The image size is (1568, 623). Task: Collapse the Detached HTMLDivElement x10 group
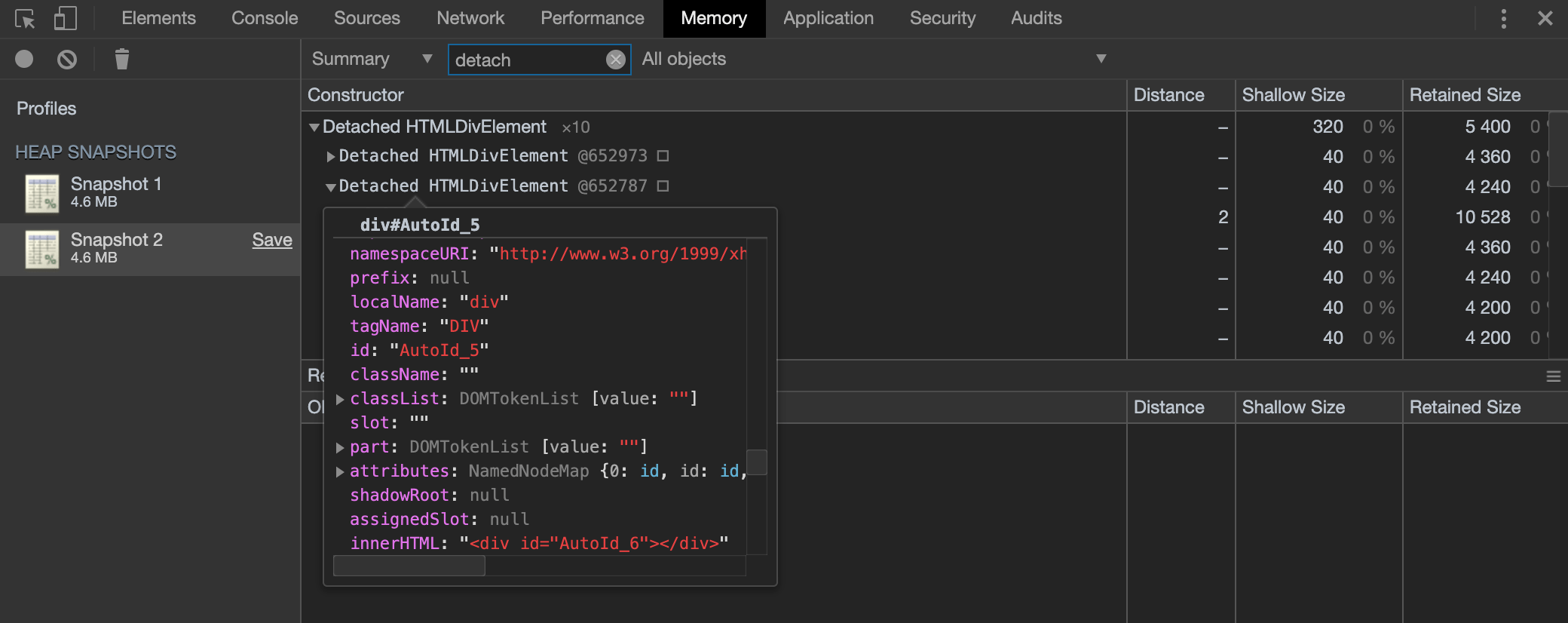pos(314,127)
